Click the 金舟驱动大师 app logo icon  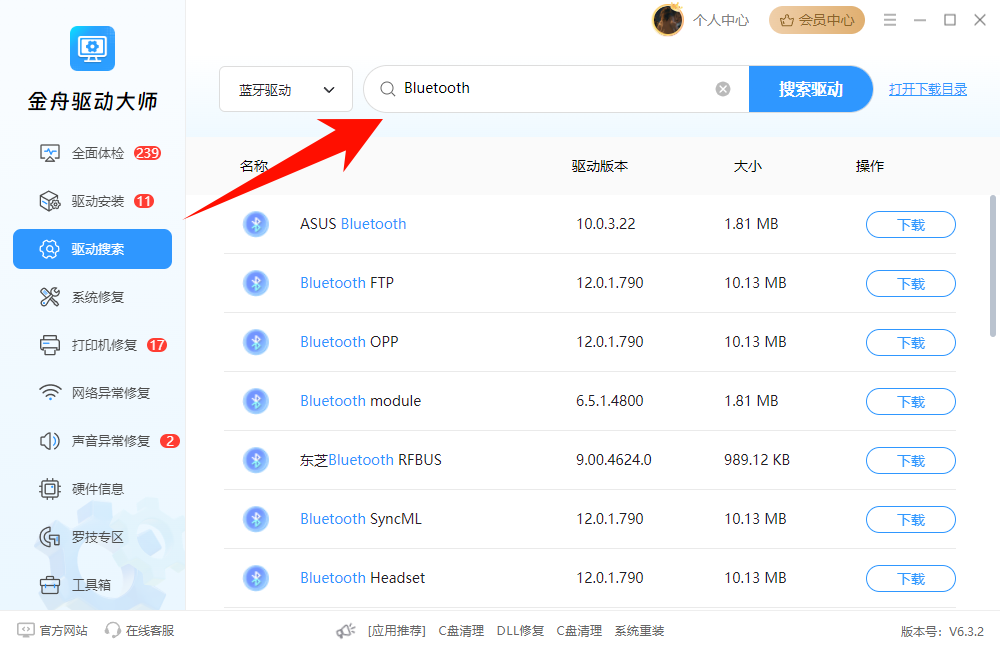(x=92, y=48)
